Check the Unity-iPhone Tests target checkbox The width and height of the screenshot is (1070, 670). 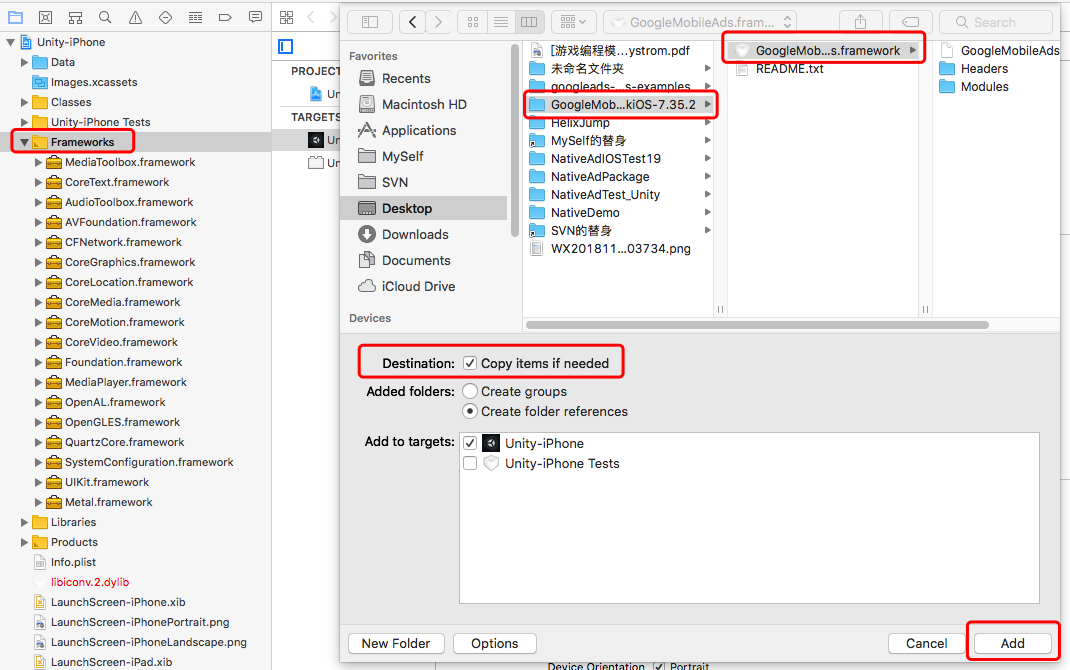point(469,463)
